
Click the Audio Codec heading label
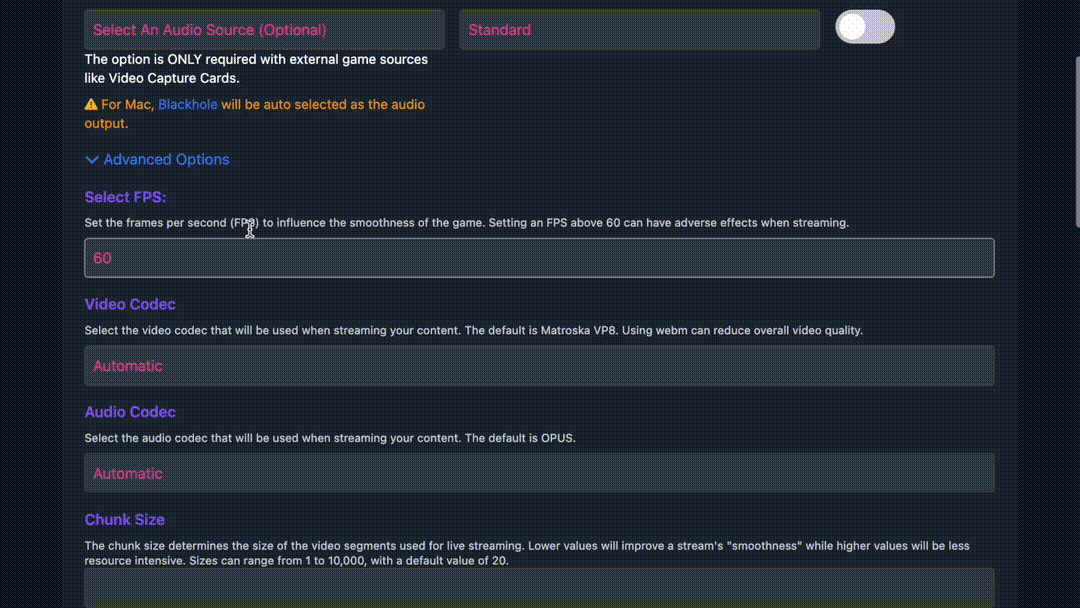(x=130, y=412)
